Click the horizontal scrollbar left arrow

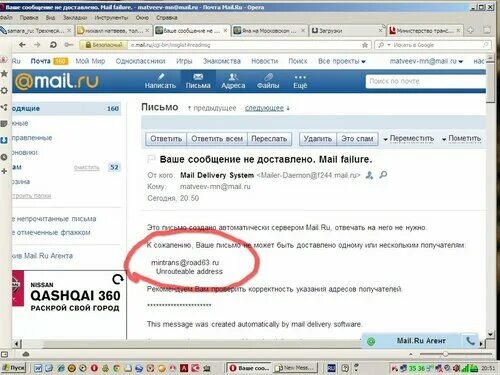pyautogui.click(x=17, y=343)
